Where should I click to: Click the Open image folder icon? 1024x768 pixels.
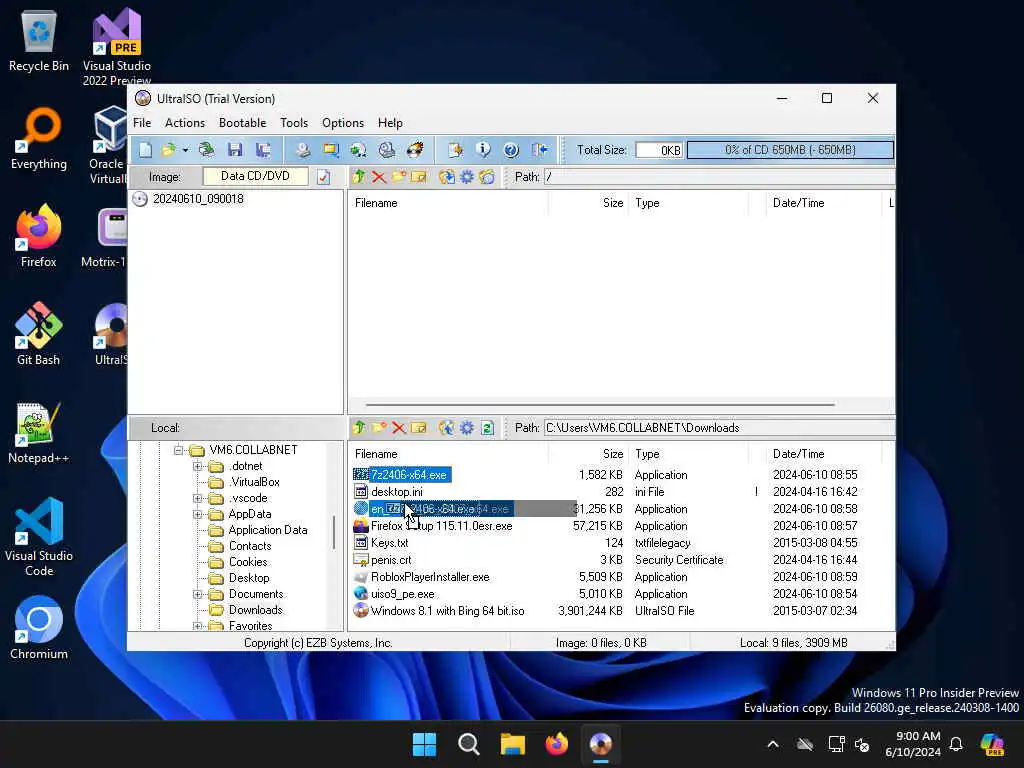[x=168, y=150]
